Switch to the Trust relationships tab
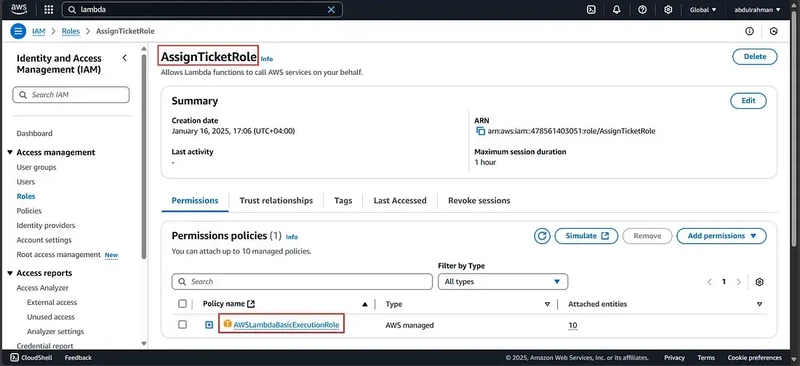The height and width of the screenshot is (366, 800). click(x=276, y=201)
